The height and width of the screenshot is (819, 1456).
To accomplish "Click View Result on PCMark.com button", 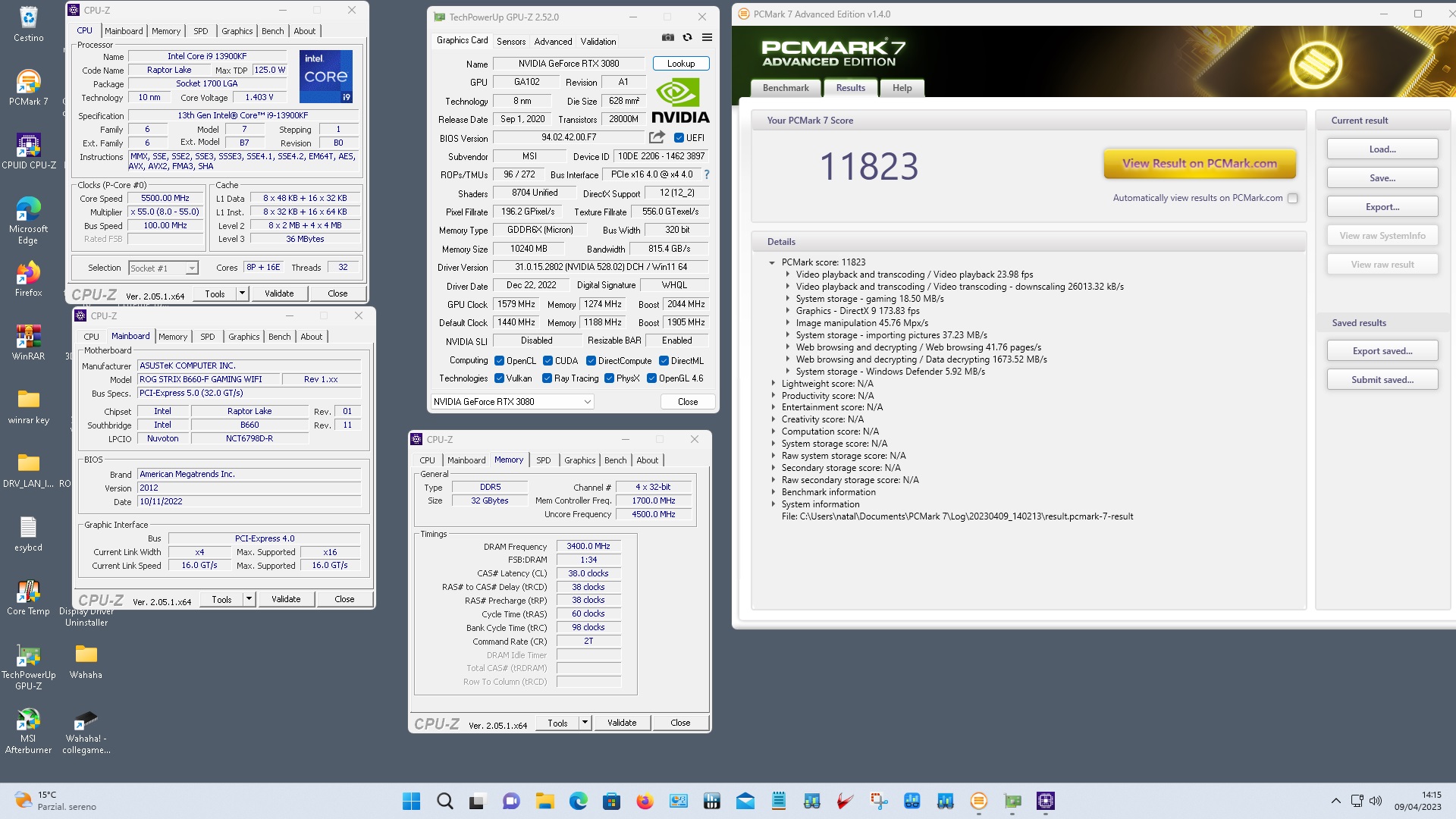I will point(1200,164).
